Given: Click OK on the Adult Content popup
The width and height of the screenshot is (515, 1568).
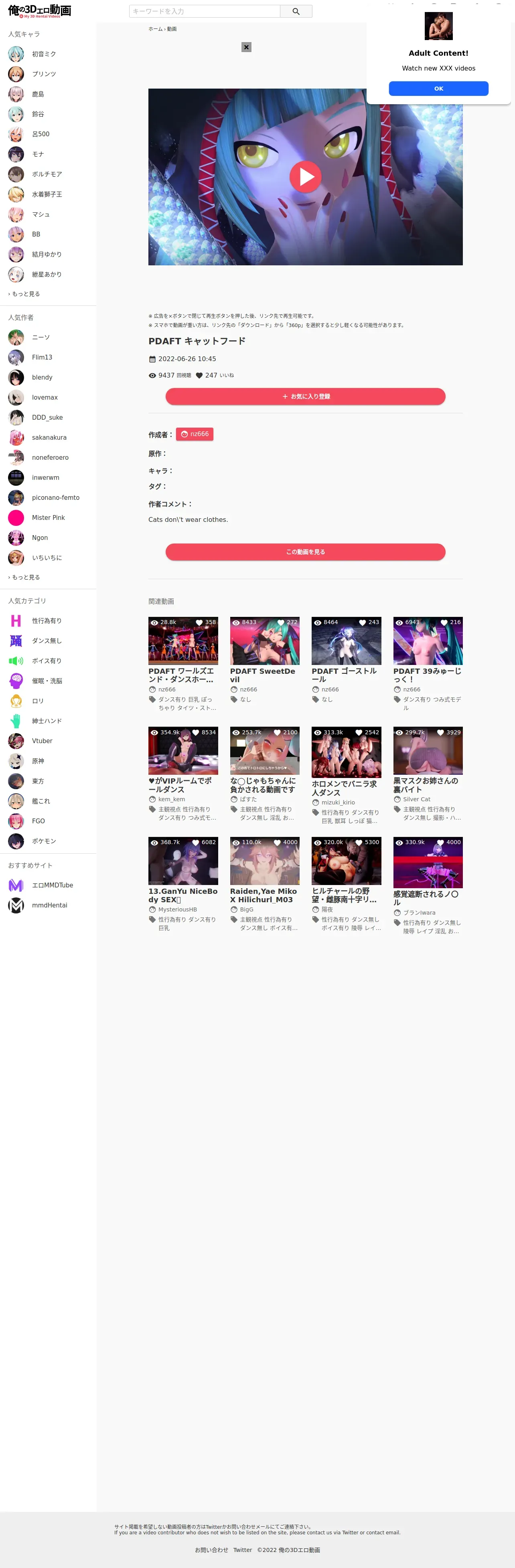Looking at the screenshot, I should [438, 88].
